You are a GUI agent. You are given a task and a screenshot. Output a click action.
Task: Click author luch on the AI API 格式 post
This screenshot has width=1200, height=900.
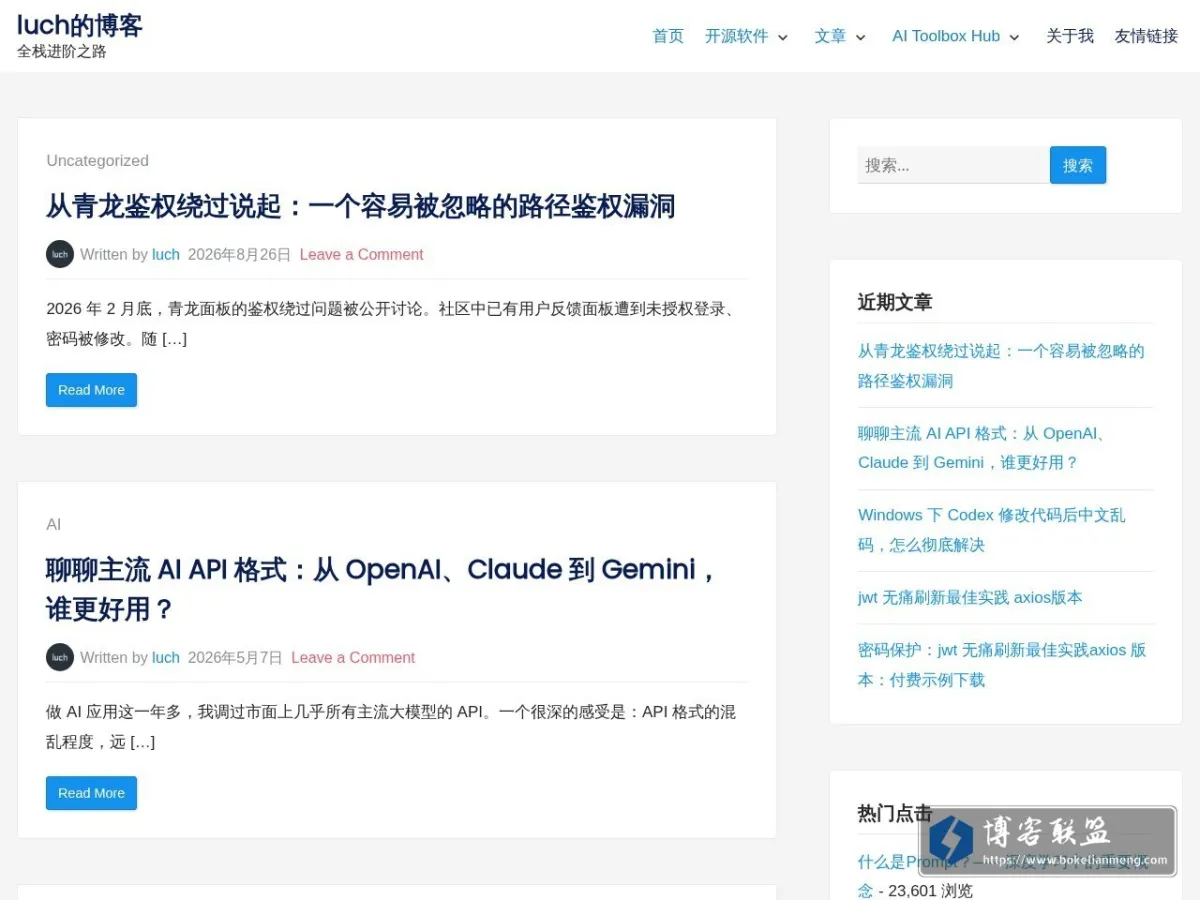(166, 658)
